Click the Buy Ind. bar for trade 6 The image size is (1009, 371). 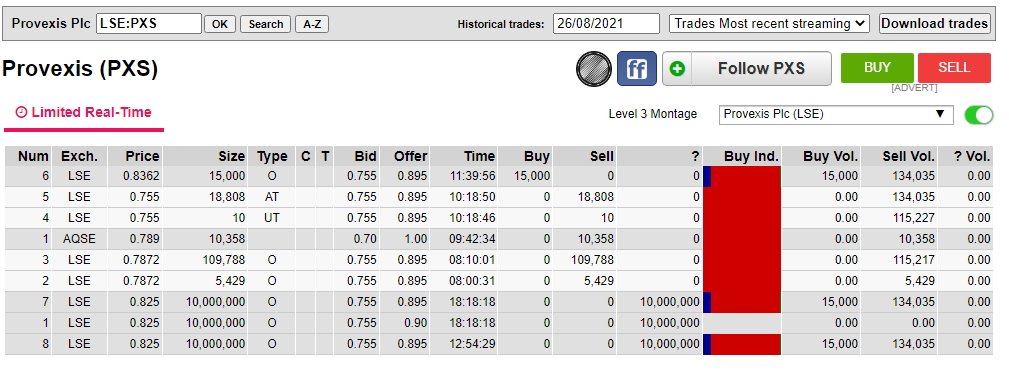[x=742, y=176]
